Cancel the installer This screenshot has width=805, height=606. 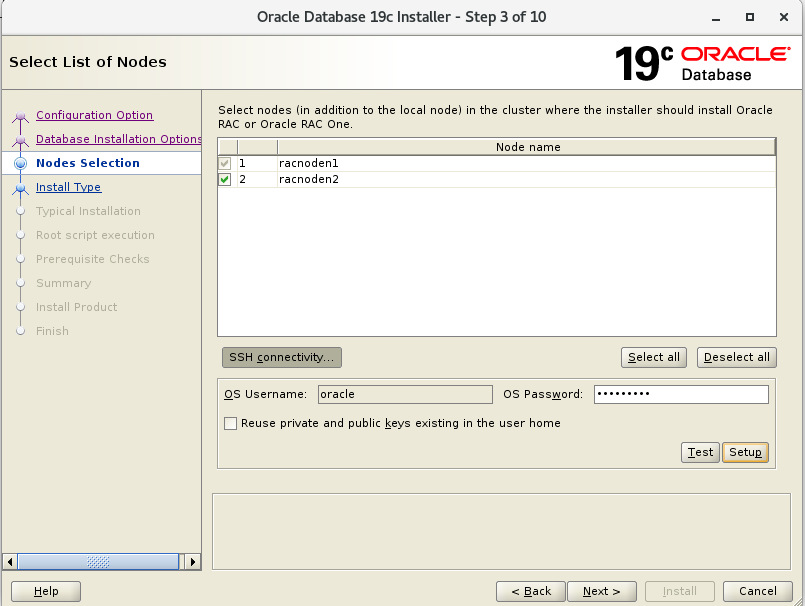(757, 592)
